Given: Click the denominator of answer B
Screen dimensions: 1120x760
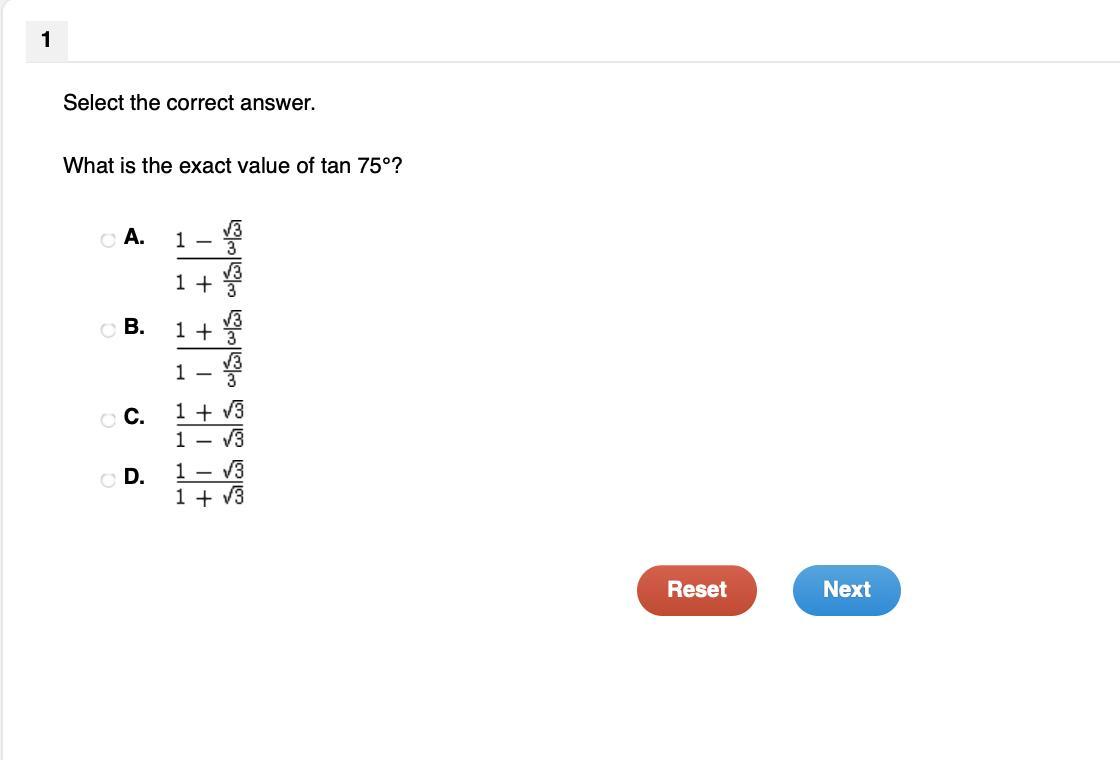Looking at the screenshot, I should (209, 369).
